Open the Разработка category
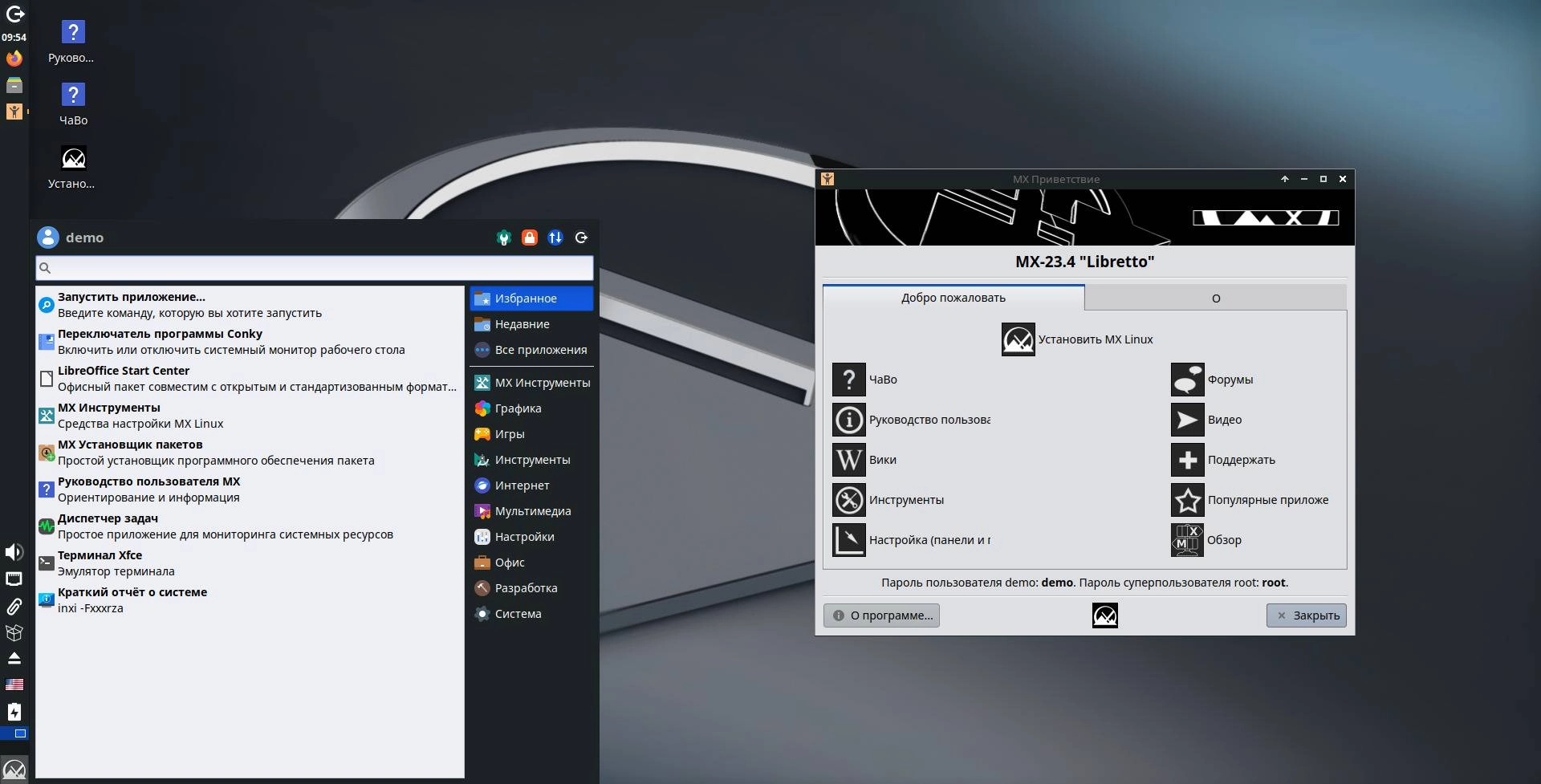This screenshot has height=784, width=1541. pos(531,588)
